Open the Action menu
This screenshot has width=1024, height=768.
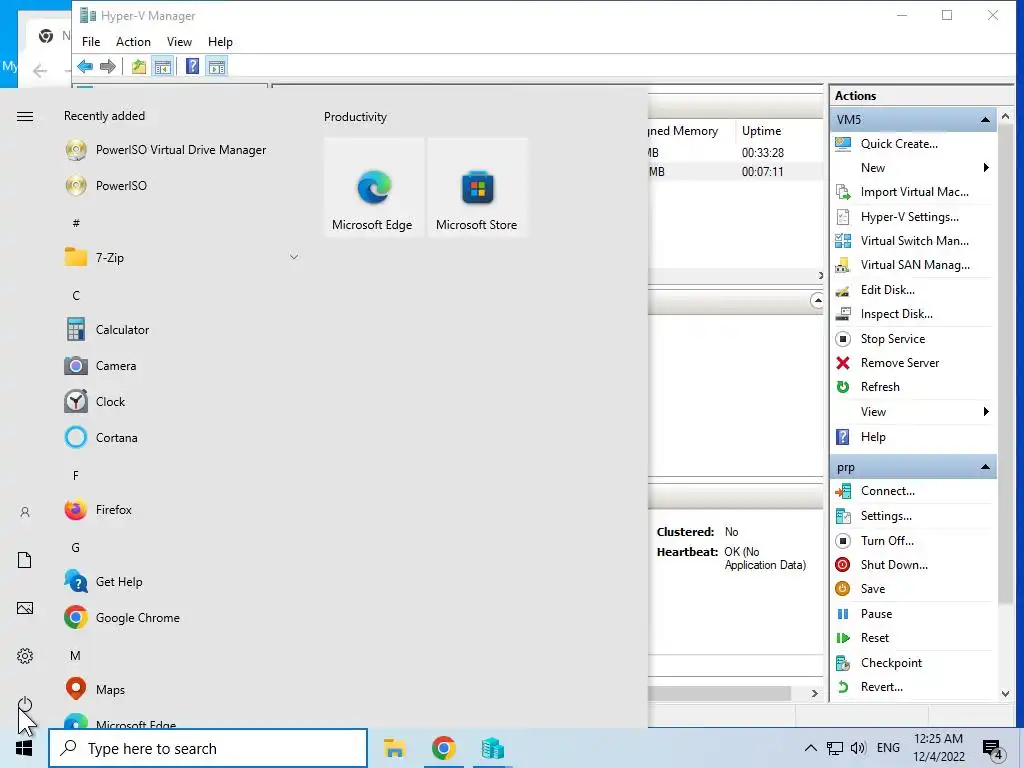pos(133,42)
